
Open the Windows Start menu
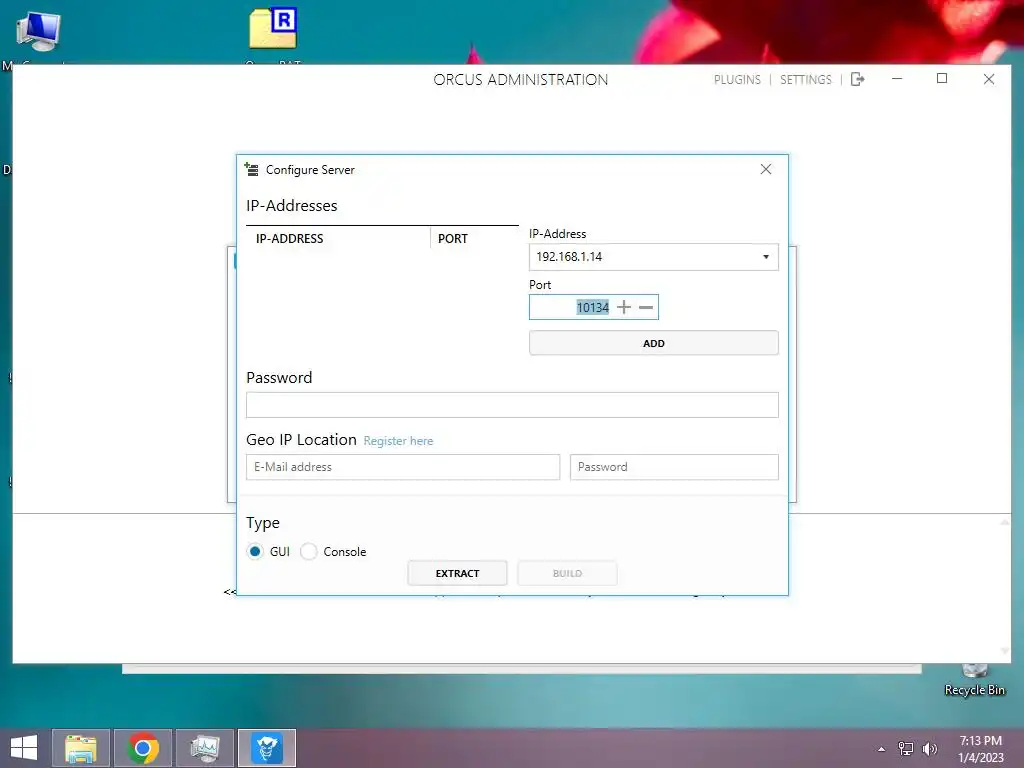[x=24, y=748]
